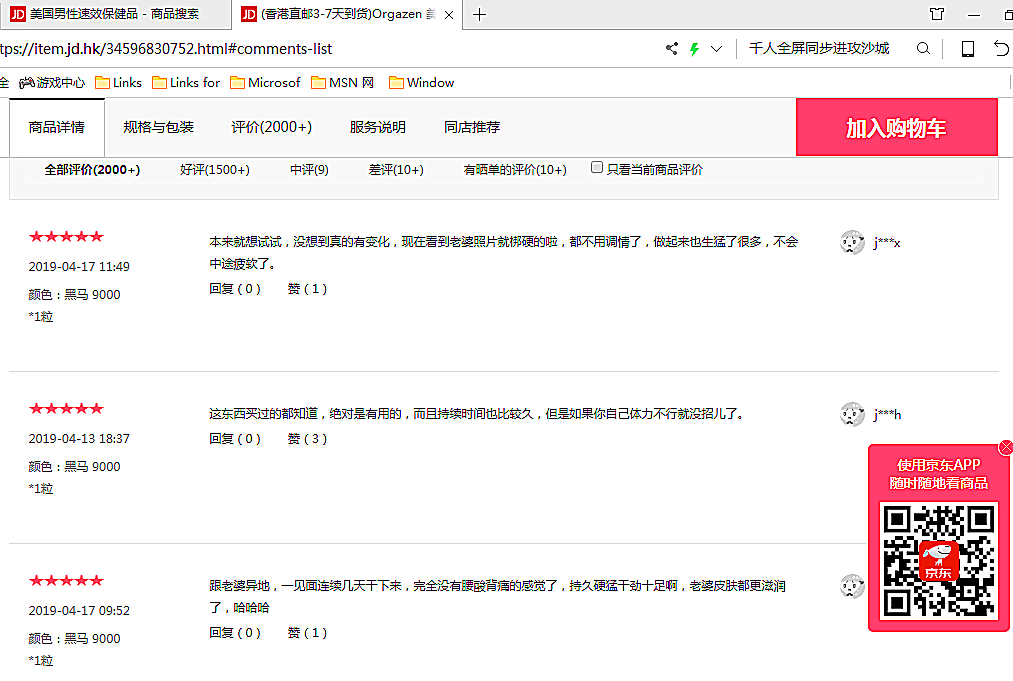Open the browser skin shirt icon
This screenshot has width=1013, height=681.
[x=937, y=14]
